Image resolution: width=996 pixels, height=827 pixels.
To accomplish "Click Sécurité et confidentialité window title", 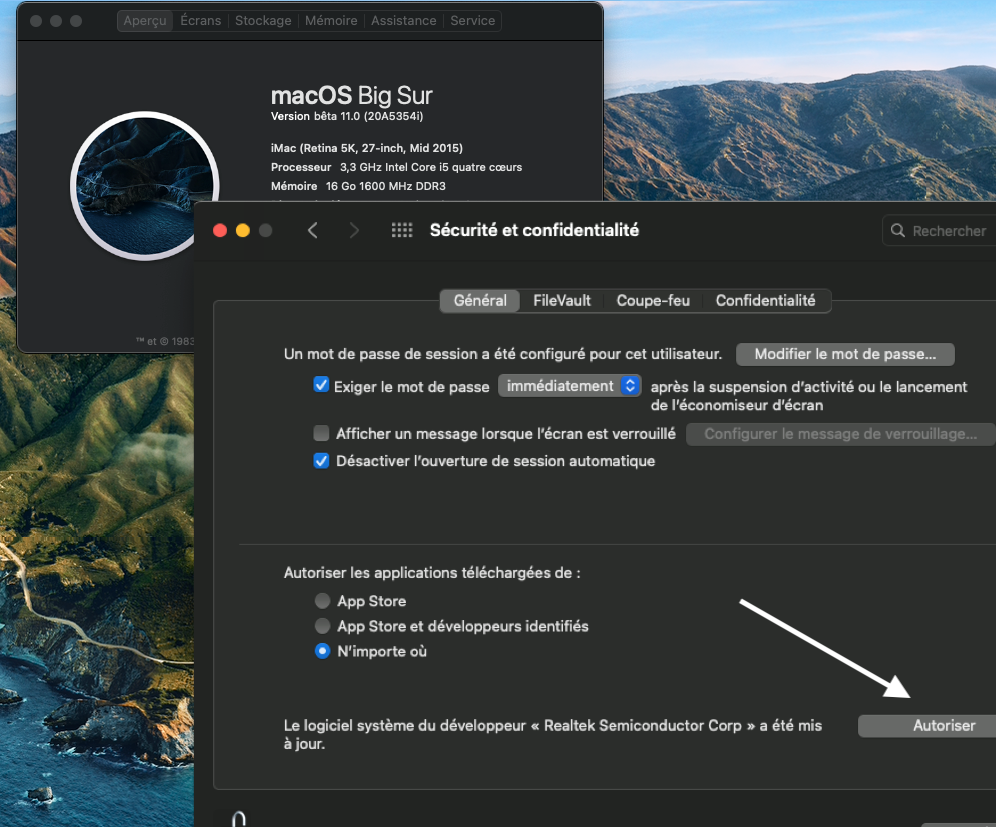I will pos(534,230).
